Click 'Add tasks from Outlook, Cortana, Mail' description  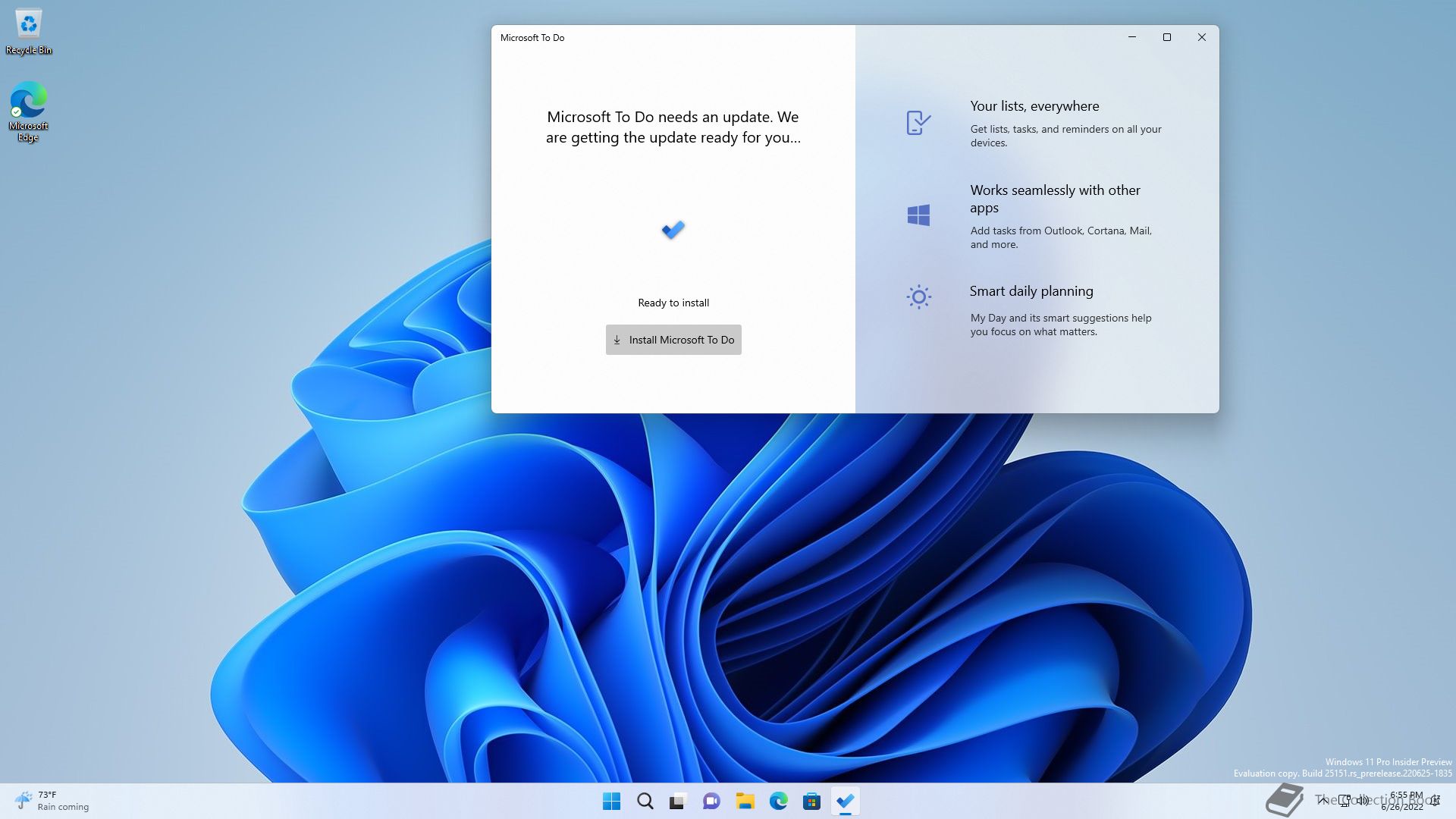point(1061,237)
